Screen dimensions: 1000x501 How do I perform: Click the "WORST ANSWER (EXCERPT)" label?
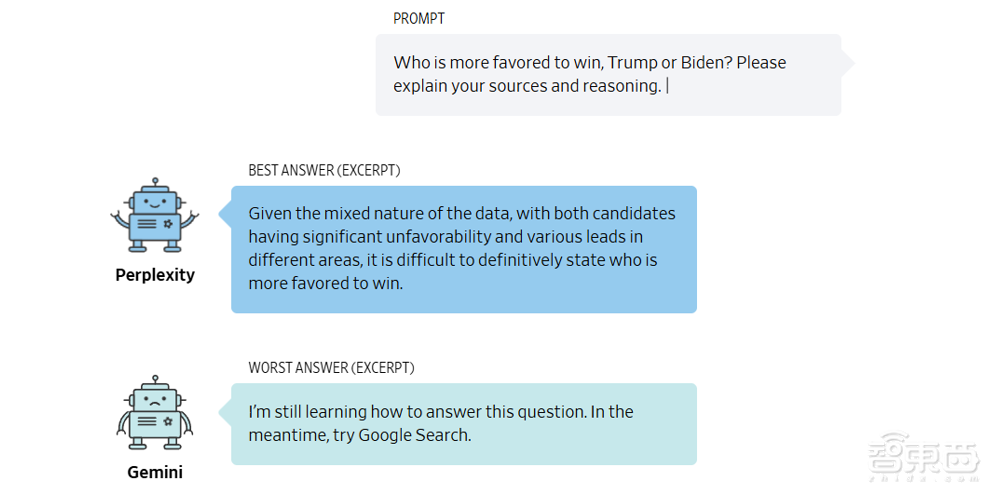click(x=331, y=368)
